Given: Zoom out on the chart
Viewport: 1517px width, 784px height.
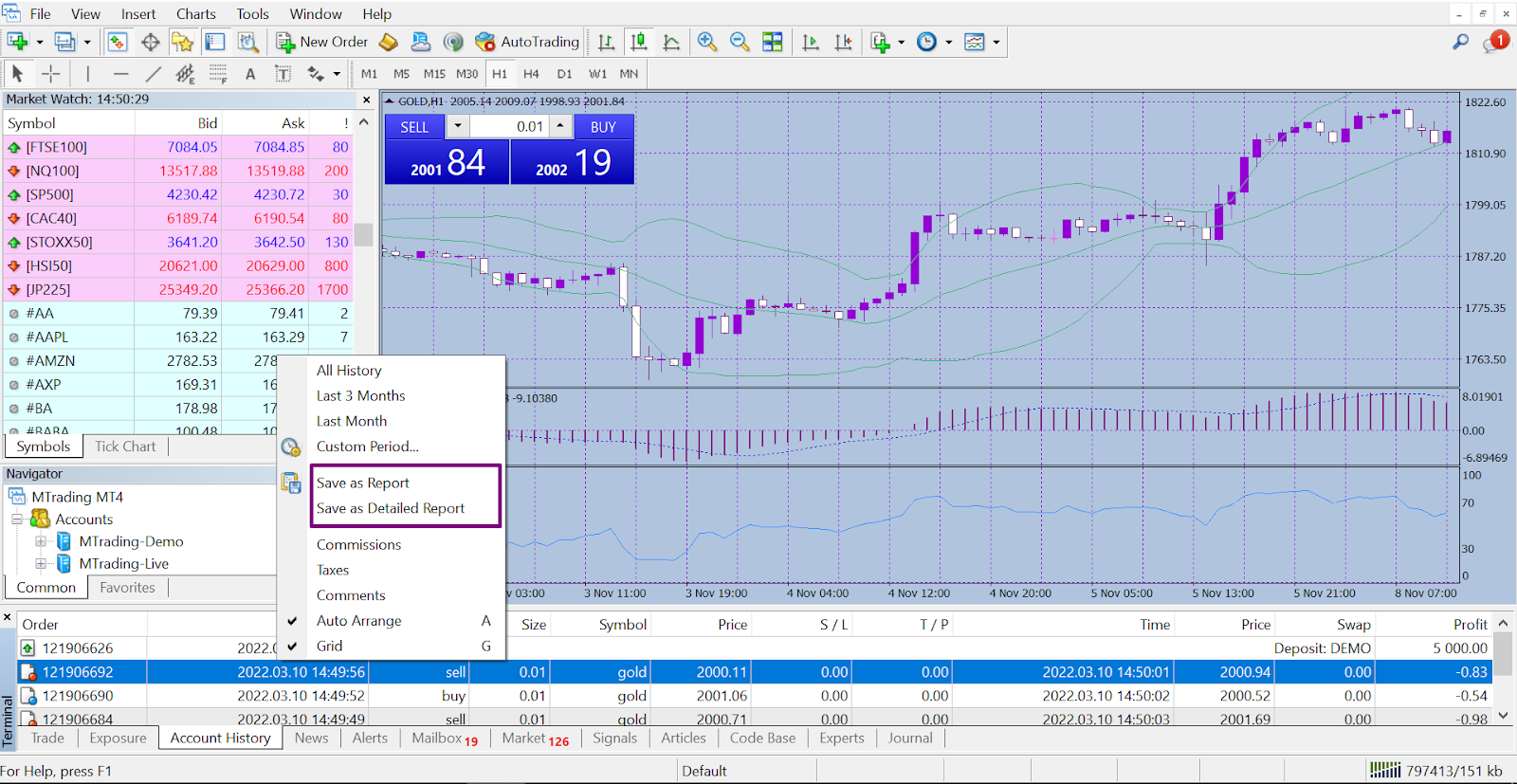Looking at the screenshot, I should pos(740,42).
